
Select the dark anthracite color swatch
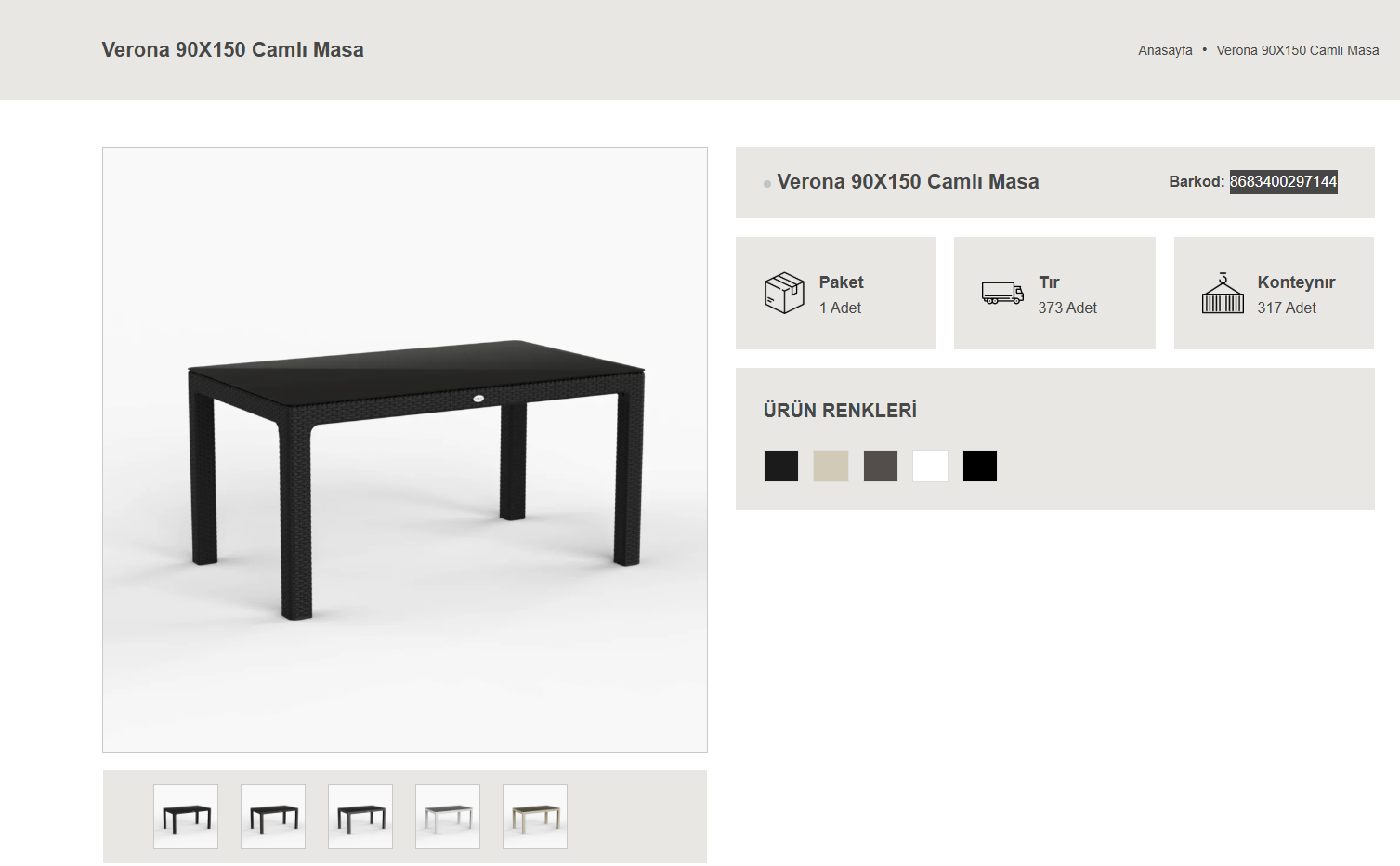point(781,466)
